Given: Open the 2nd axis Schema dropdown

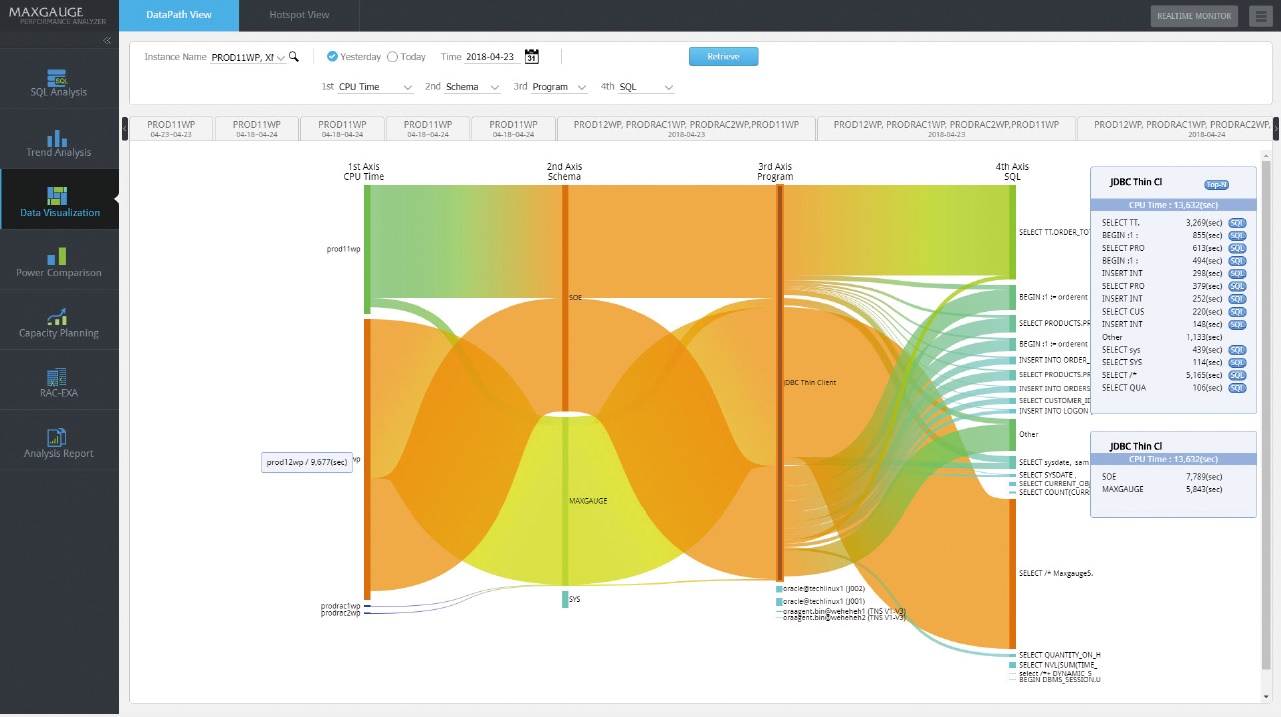Looking at the screenshot, I should pos(473,87).
